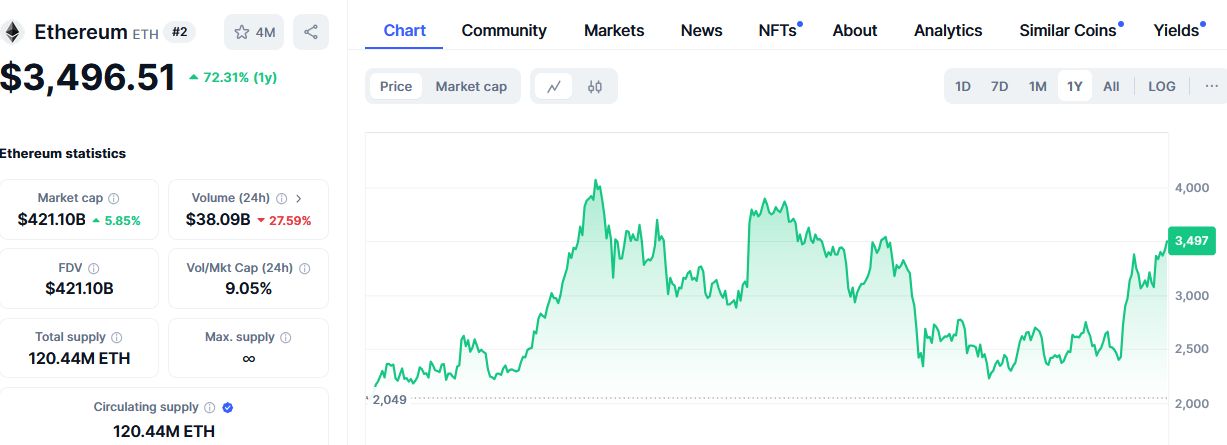
Task: Open the Analytics tab
Action: [x=948, y=30]
